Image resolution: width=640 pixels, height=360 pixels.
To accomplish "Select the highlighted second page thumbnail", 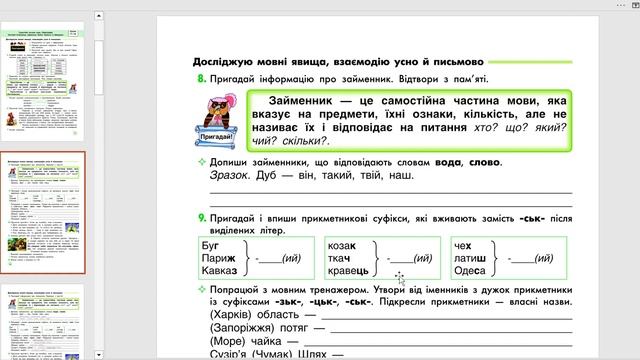I will pyautogui.click(x=43, y=213).
